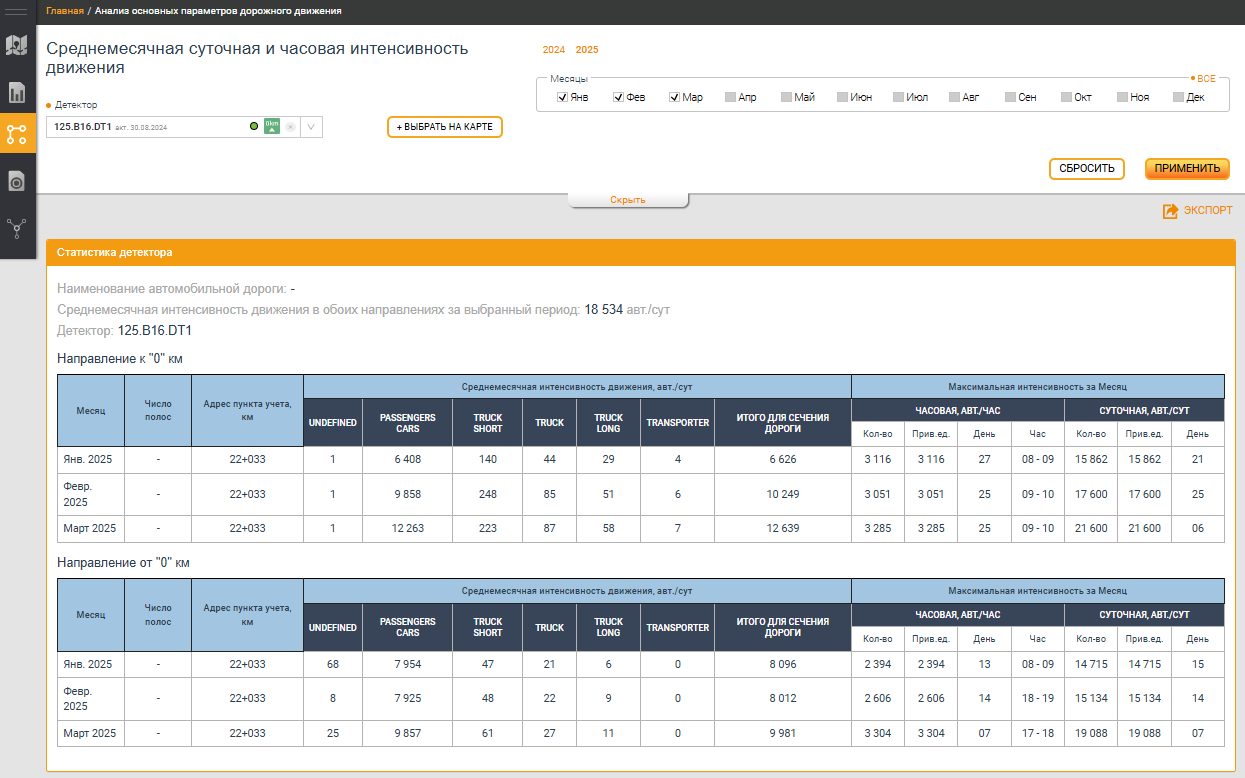Click the 9 858 passenger cars cell

click(407, 494)
